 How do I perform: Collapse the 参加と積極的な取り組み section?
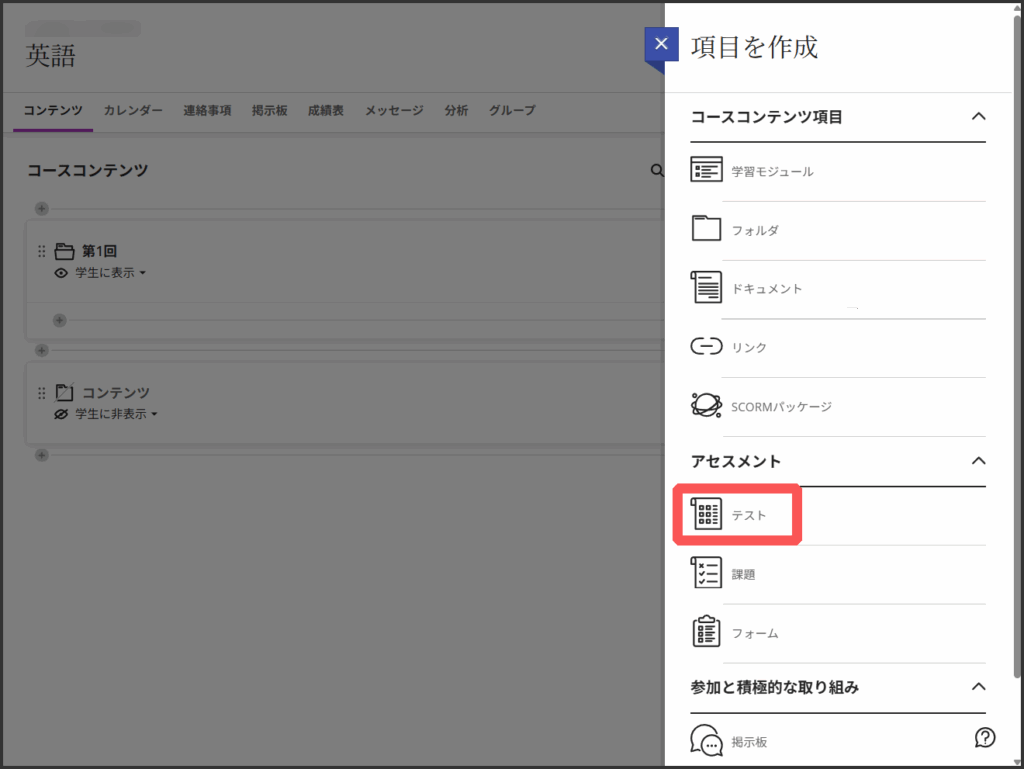point(979,687)
